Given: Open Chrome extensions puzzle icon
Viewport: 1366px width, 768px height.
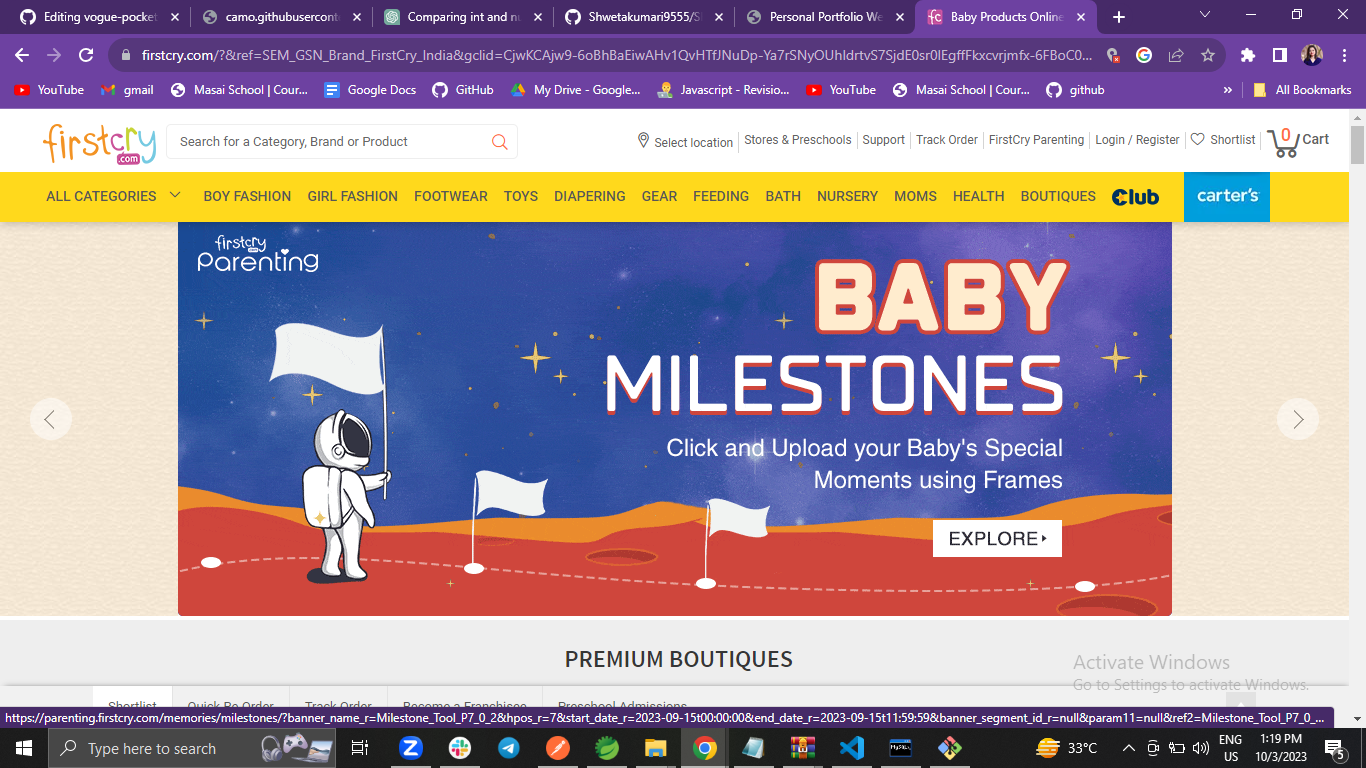Looking at the screenshot, I should pyautogui.click(x=1247, y=56).
